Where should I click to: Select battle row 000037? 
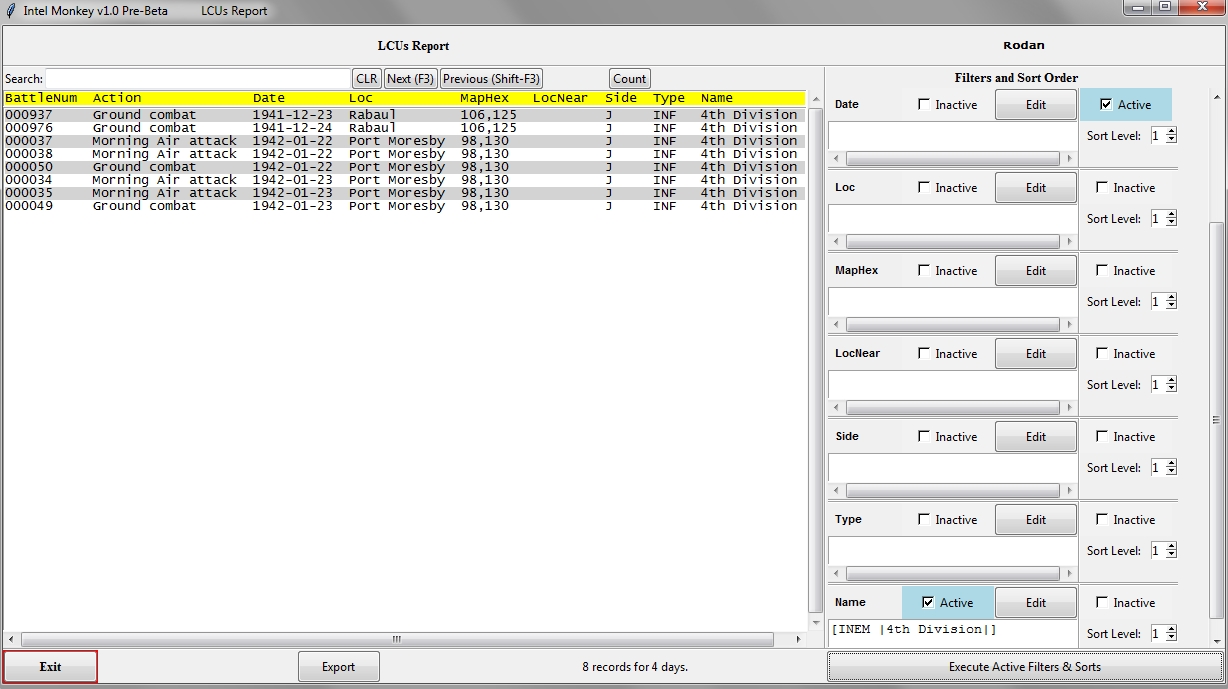[404, 140]
